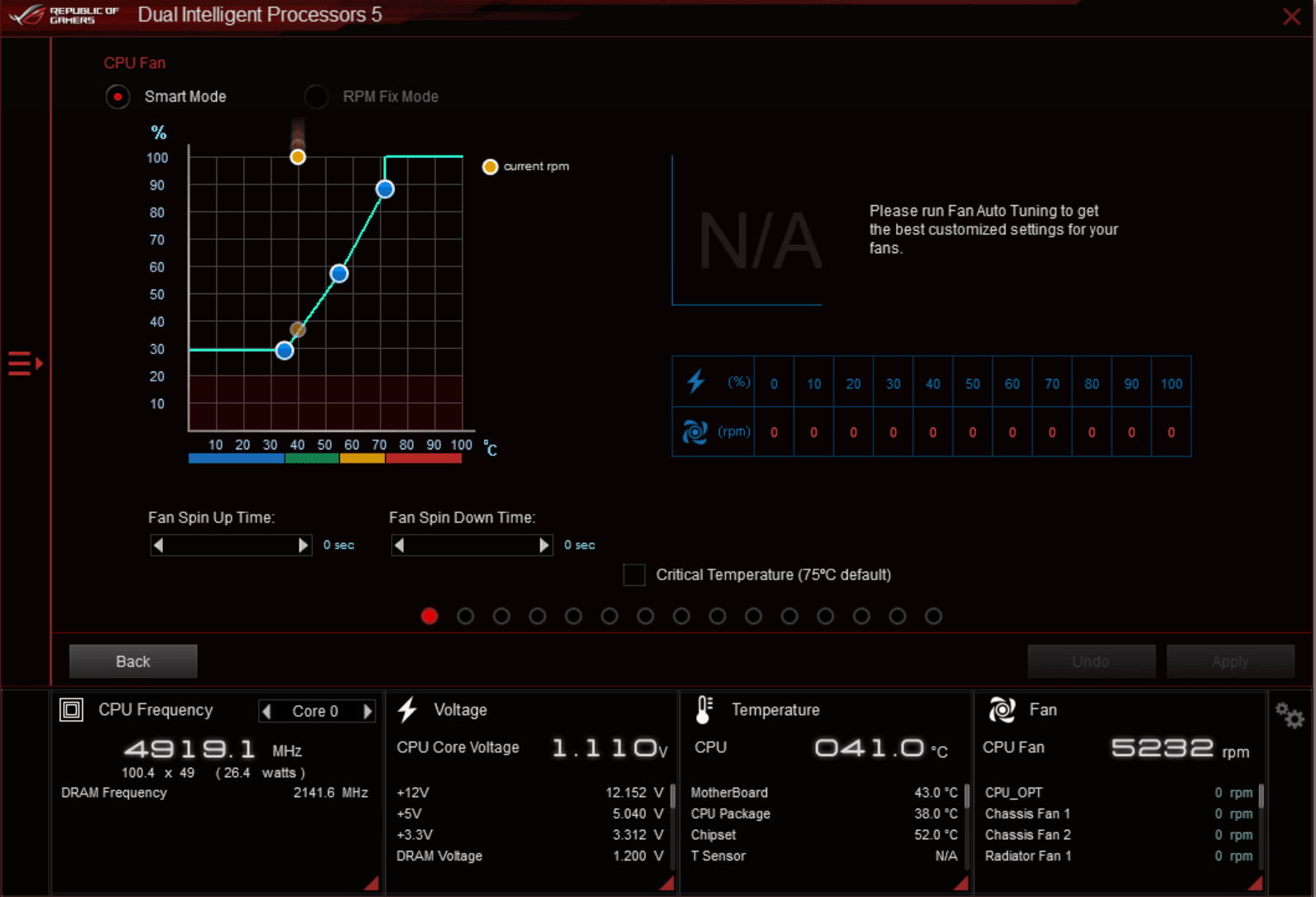The image size is (1316, 897).
Task: Select Smart Mode radio button
Action: point(118,97)
